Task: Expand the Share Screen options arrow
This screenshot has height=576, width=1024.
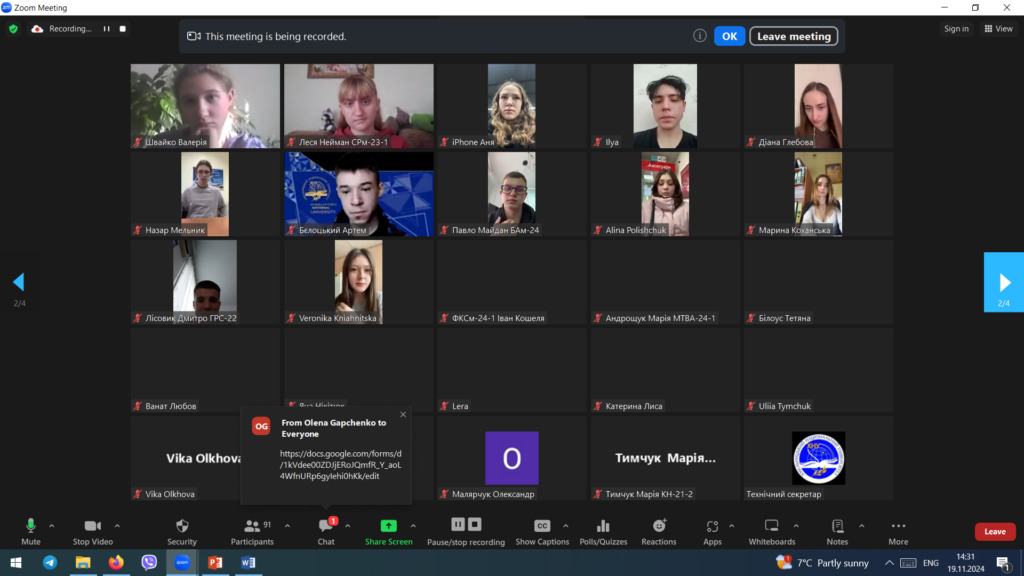Action: [413, 525]
